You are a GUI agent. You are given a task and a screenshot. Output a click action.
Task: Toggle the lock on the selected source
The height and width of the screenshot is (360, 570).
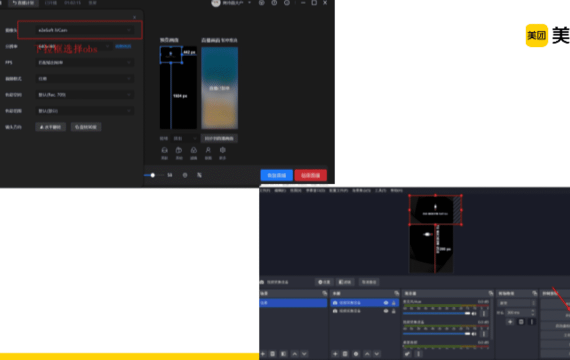tap(394, 303)
